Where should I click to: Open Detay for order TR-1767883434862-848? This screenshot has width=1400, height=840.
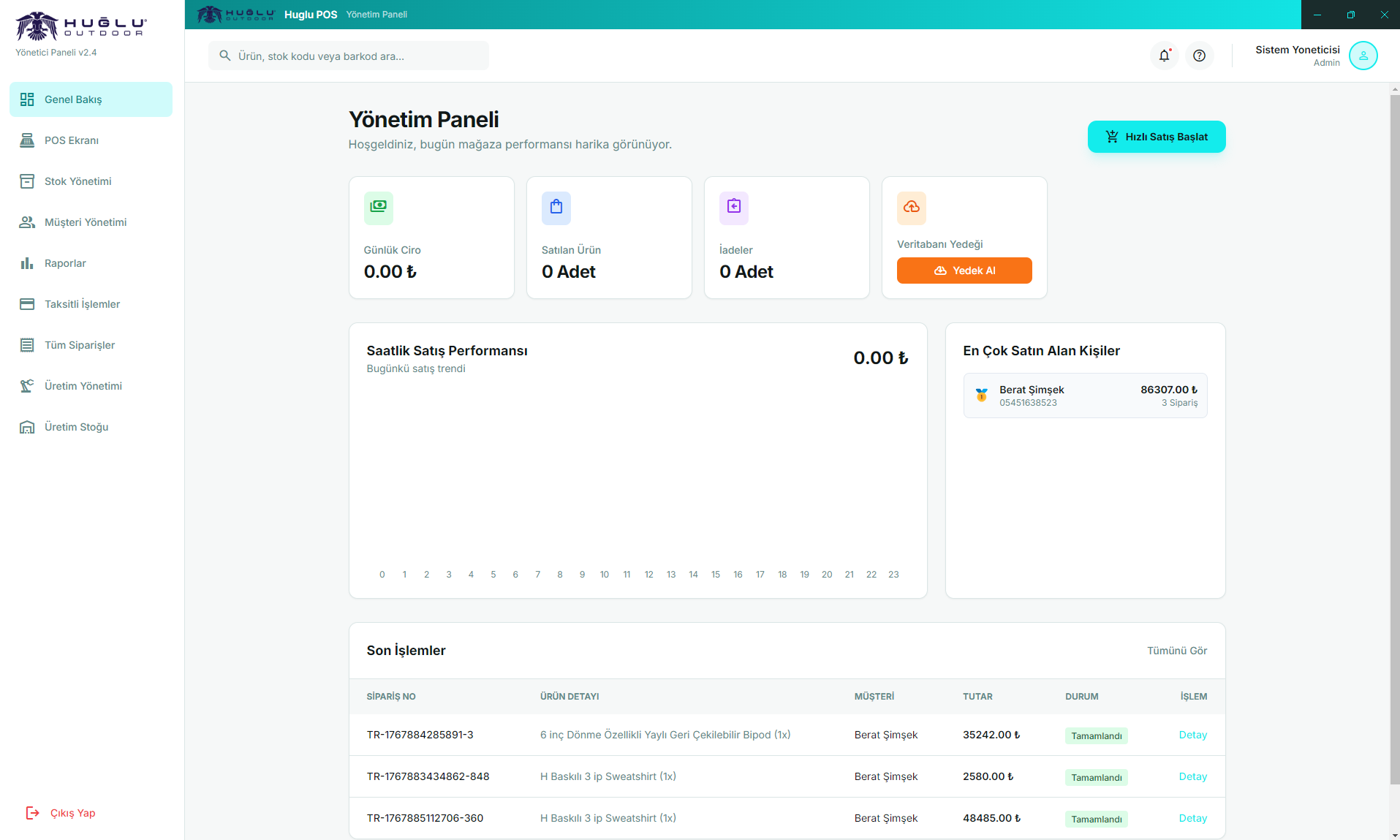pos(1192,776)
